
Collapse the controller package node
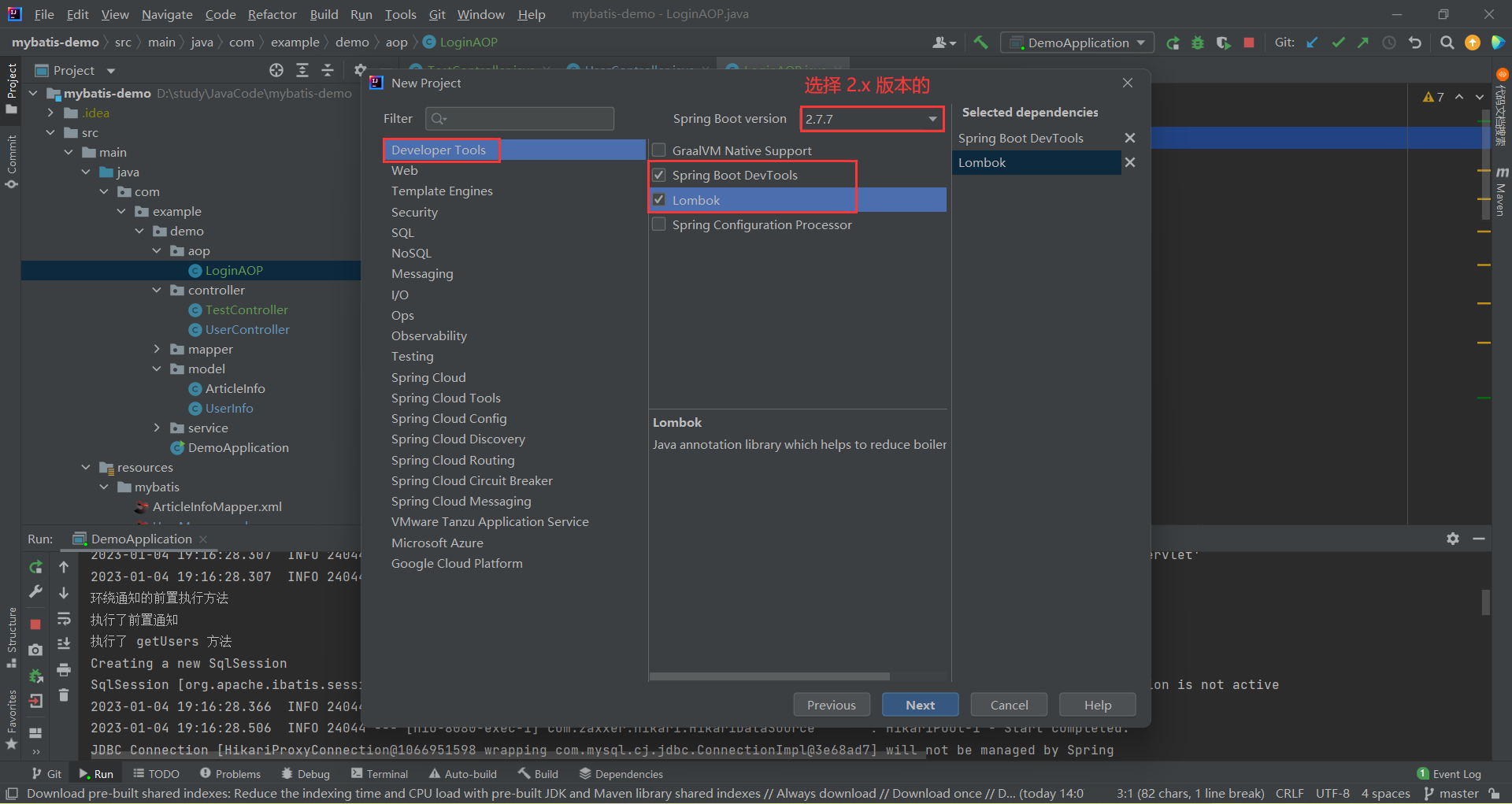point(157,290)
